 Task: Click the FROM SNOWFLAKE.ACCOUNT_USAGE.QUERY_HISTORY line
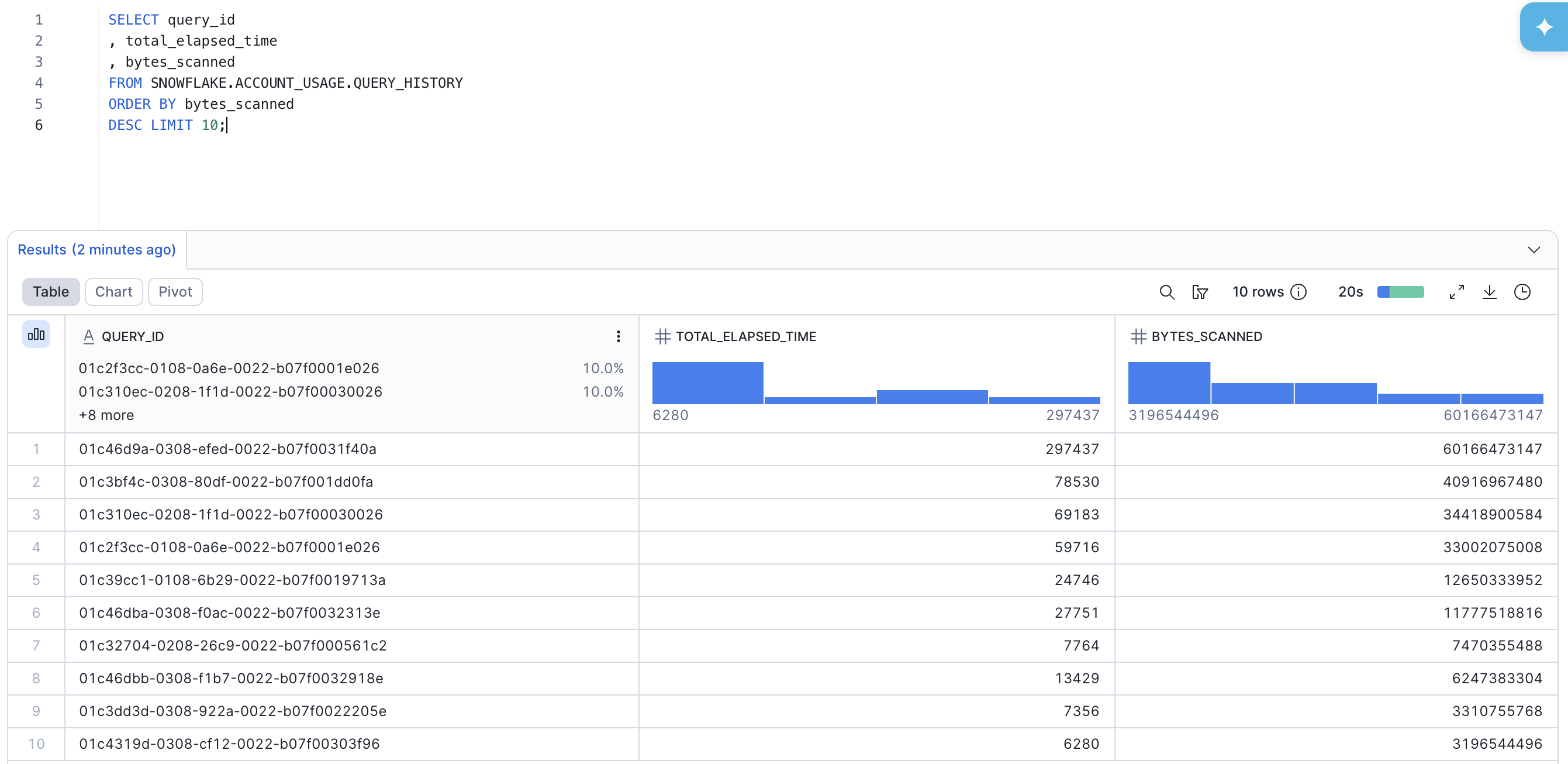point(285,83)
